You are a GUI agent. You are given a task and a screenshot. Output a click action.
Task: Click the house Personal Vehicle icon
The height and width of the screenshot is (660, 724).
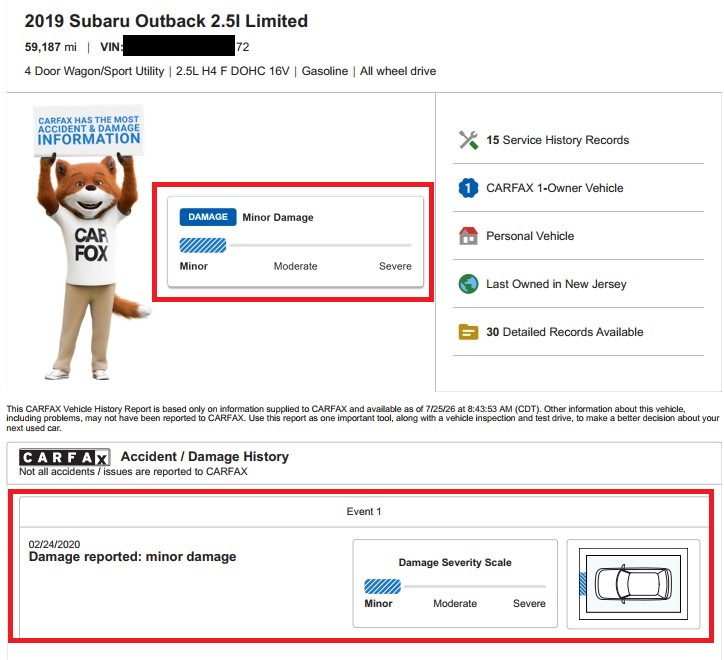[x=468, y=236]
